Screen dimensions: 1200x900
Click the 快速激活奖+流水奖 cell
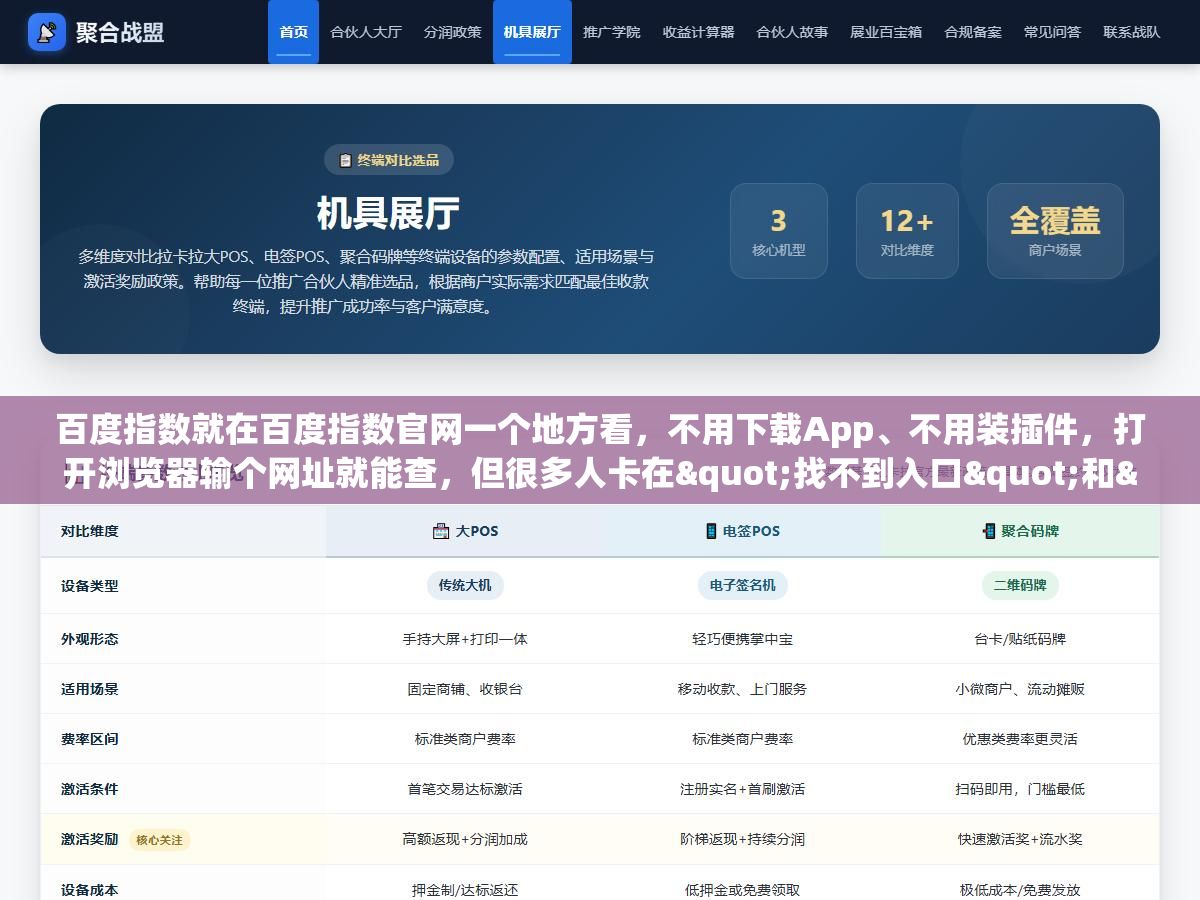click(1020, 839)
